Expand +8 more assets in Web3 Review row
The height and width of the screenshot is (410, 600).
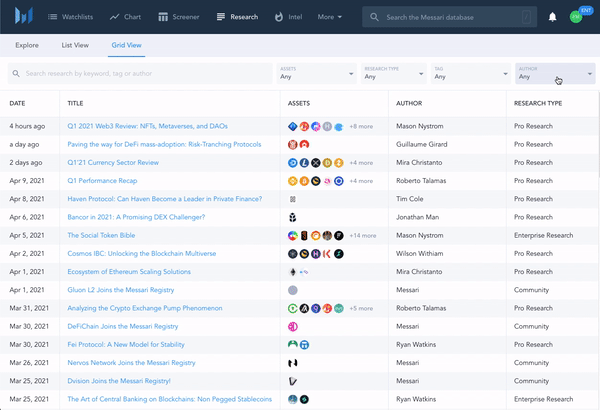coord(361,126)
